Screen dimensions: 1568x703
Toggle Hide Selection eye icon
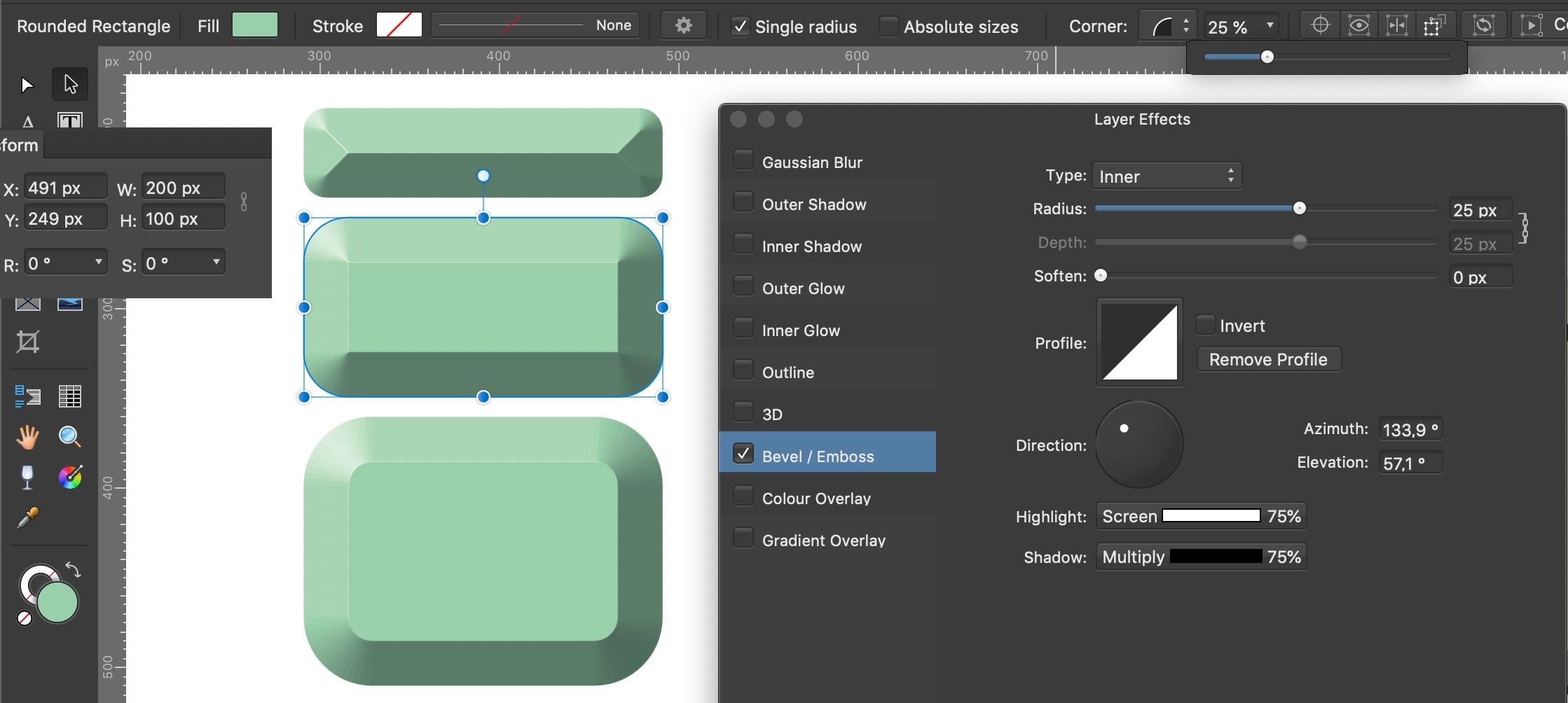(x=1359, y=26)
